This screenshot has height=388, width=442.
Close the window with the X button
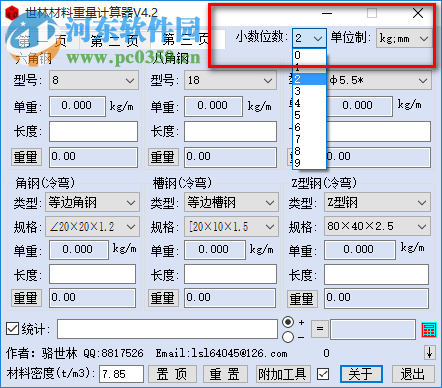coord(418,14)
